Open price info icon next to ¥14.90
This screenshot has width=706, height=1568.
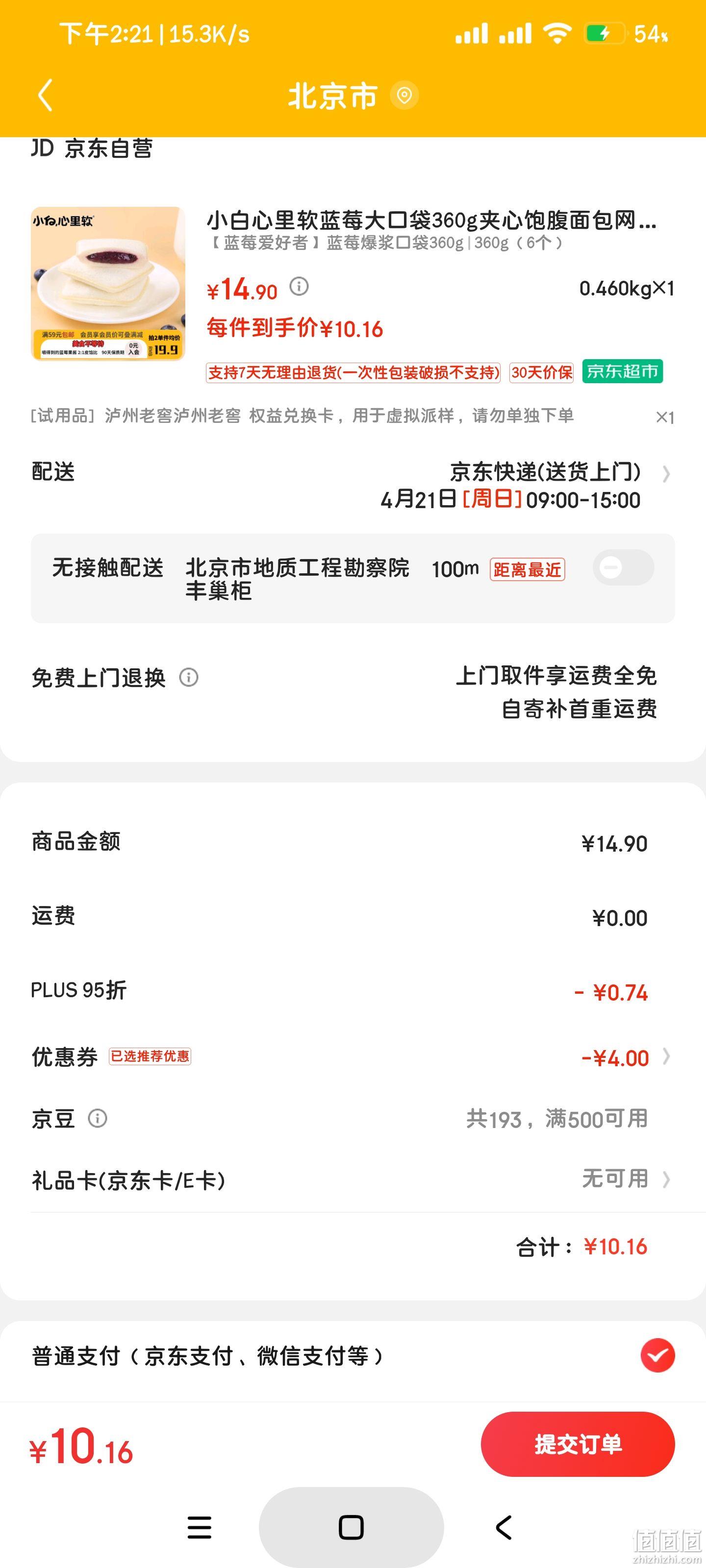[x=299, y=286]
